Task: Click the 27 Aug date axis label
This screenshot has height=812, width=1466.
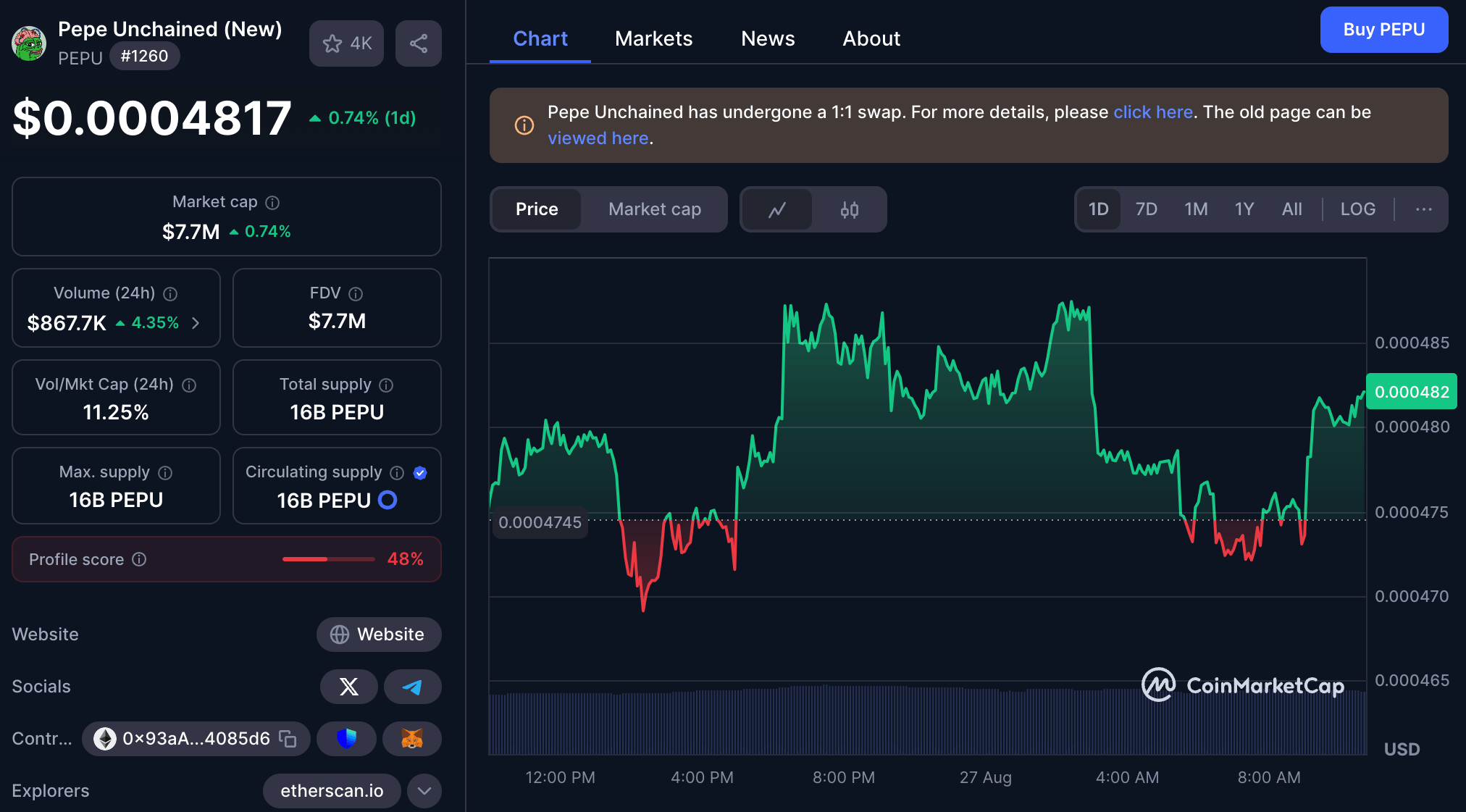Action: 985,778
